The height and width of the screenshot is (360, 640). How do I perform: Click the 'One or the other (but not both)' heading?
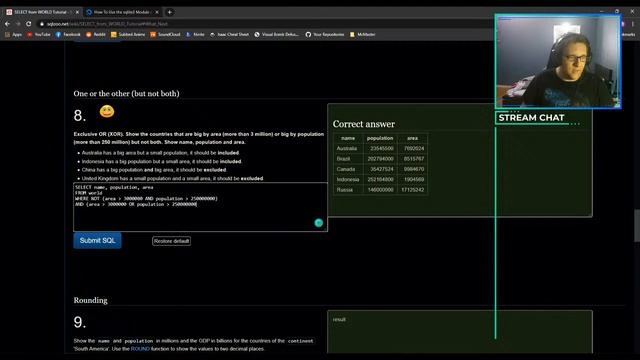click(x=127, y=93)
